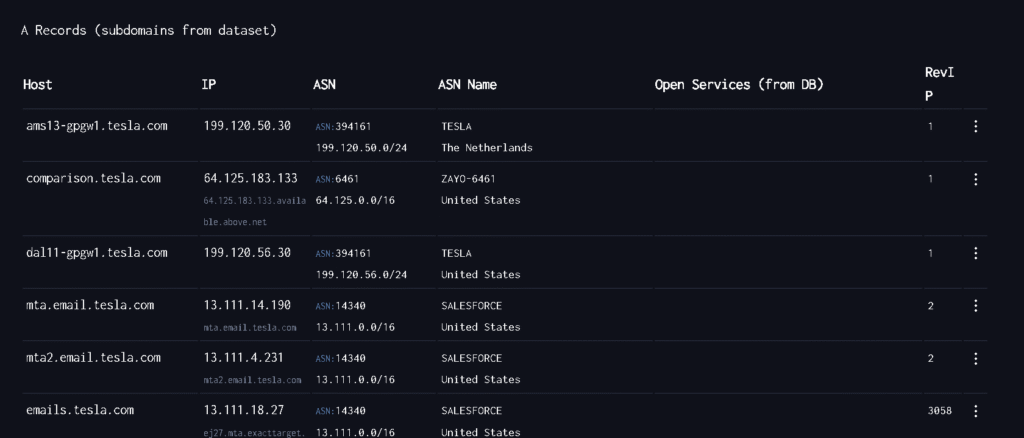Open the three-dot menu for dal11-gpgw1.tesla.com
The image size is (1024, 438).
(975, 253)
